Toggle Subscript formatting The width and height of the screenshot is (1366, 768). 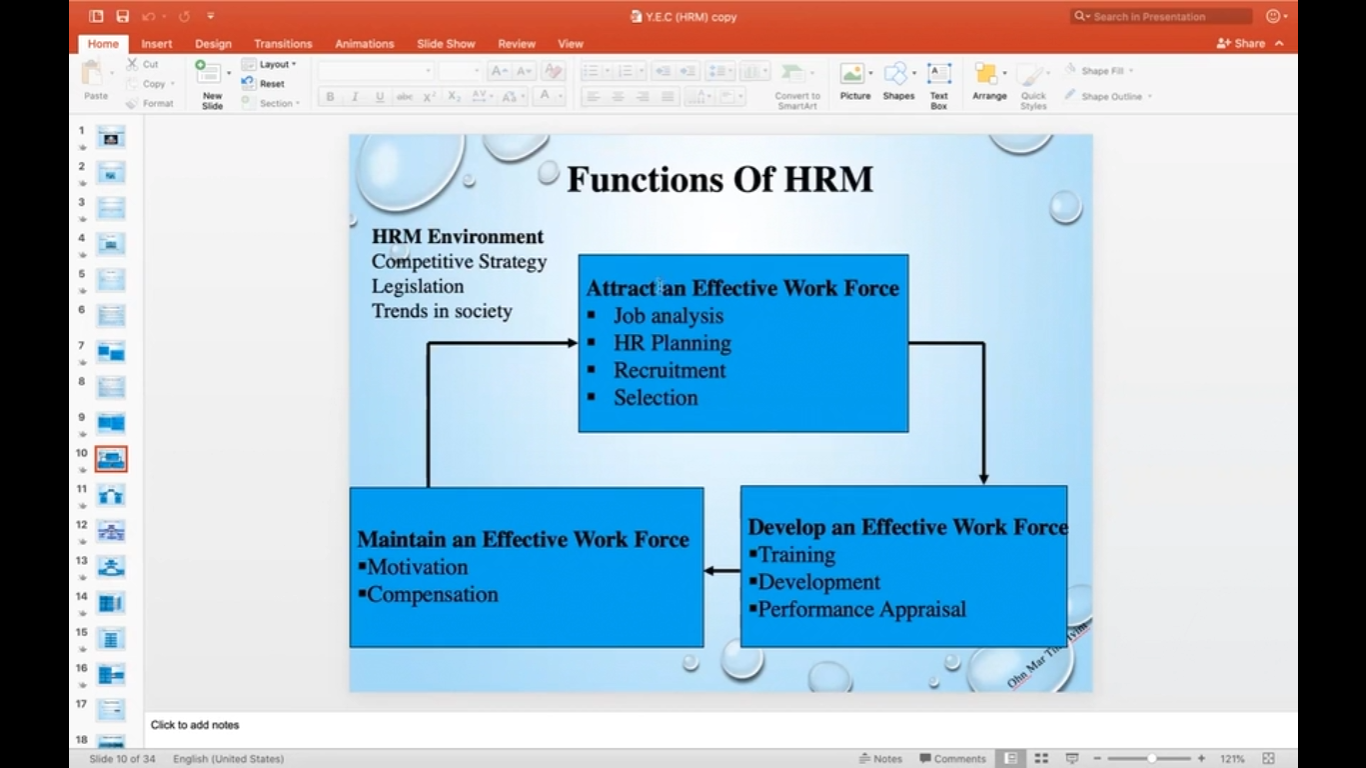pos(454,97)
